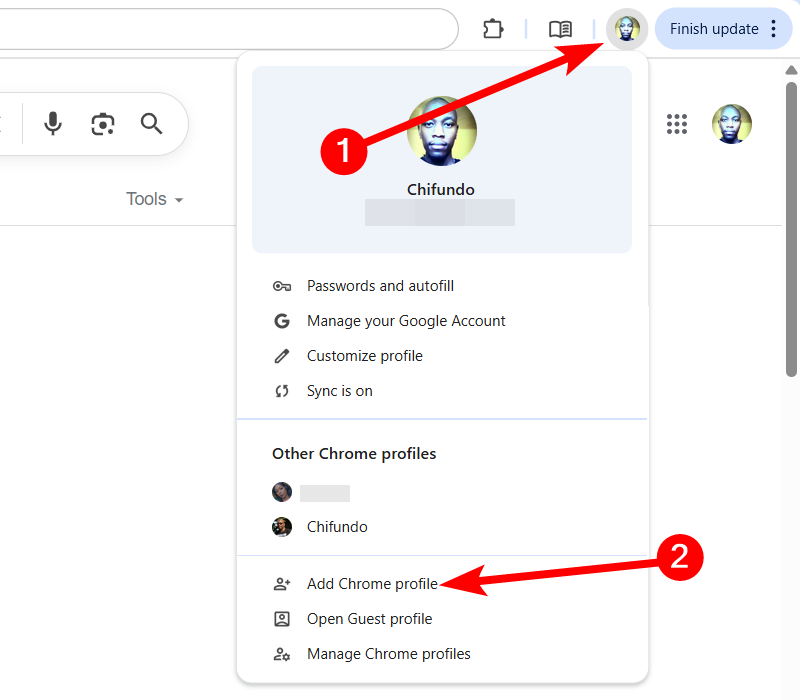Click the Chrome profile avatar in toolbar
This screenshot has height=700, width=800.
click(x=627, y=29)
